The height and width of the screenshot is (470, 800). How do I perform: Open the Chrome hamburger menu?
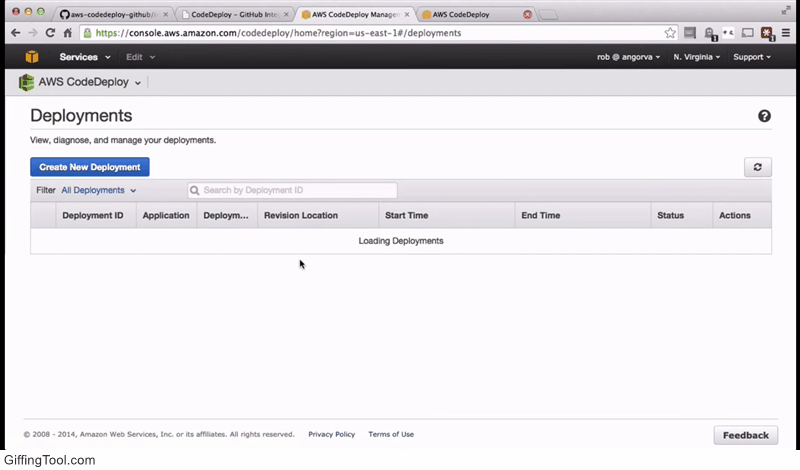pos(786,33)
